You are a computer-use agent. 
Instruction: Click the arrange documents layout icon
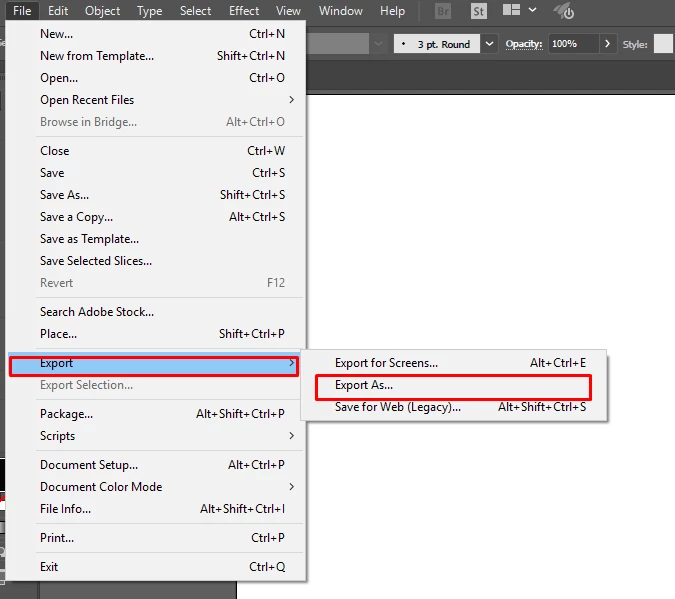pos(511,10)
